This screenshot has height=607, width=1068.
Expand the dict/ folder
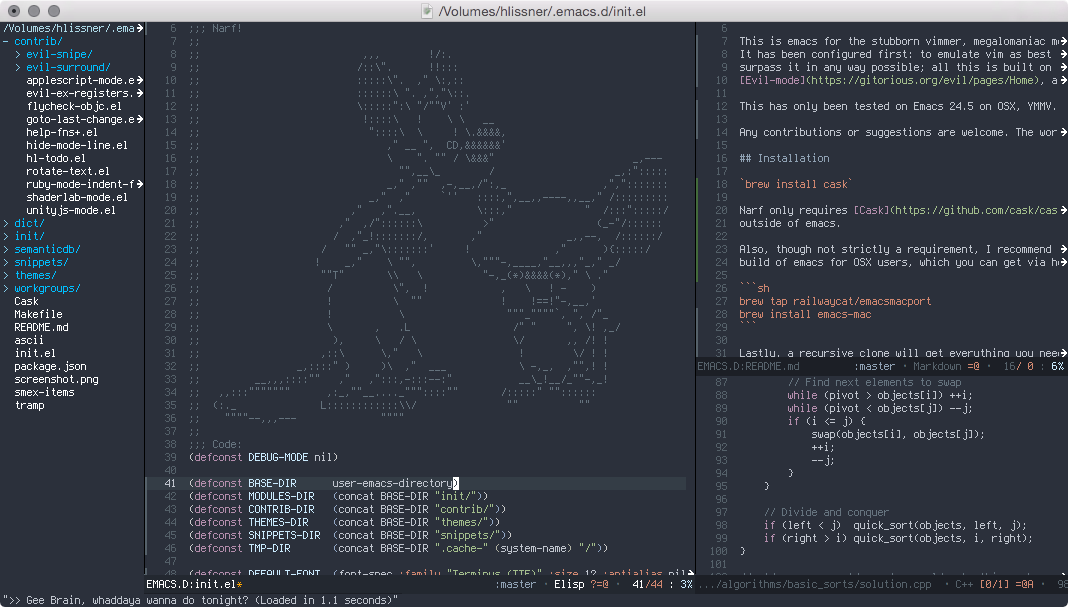pyautogui.click(x=6, y=223)
